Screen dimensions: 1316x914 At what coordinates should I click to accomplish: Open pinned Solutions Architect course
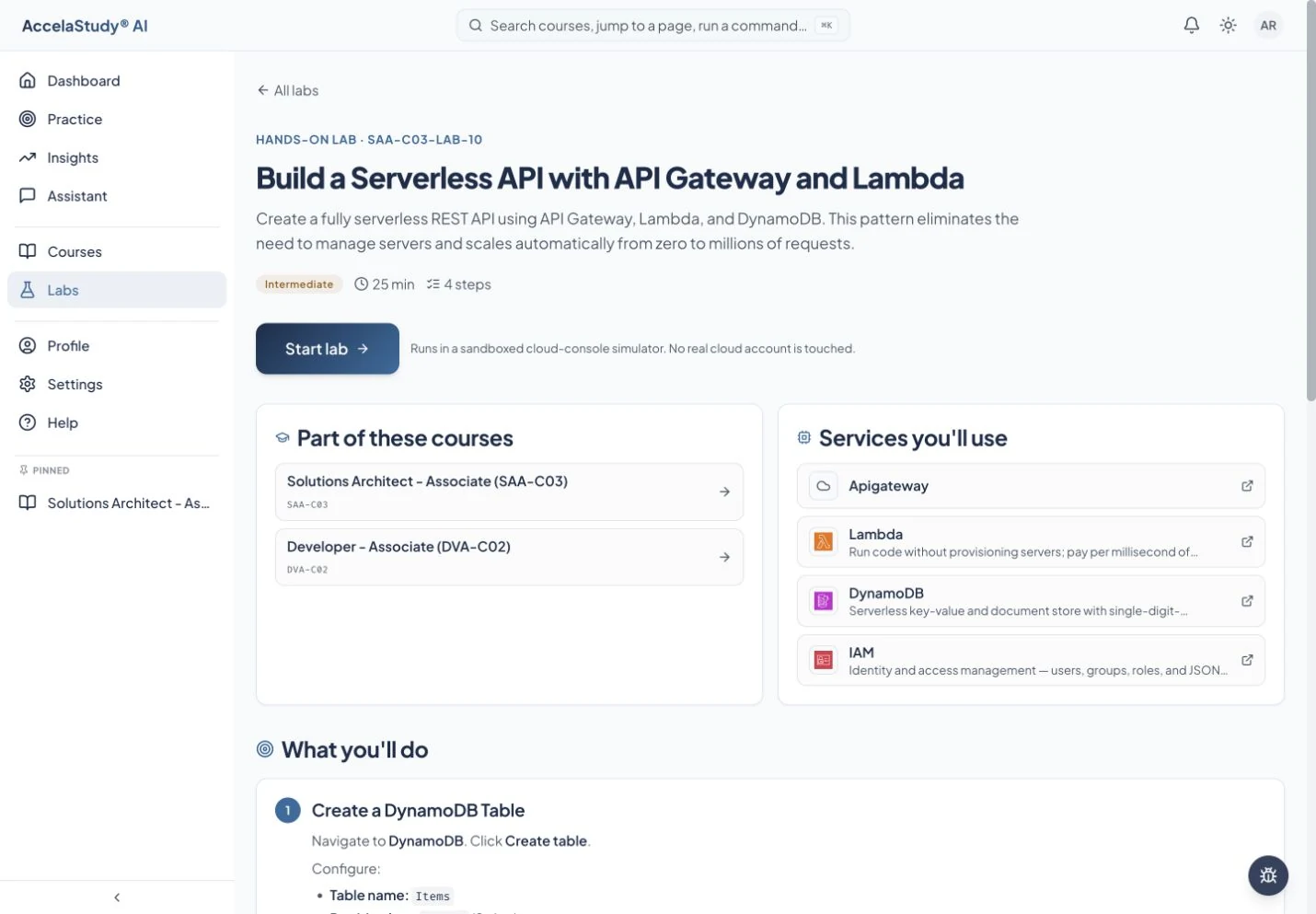point(117,503)
